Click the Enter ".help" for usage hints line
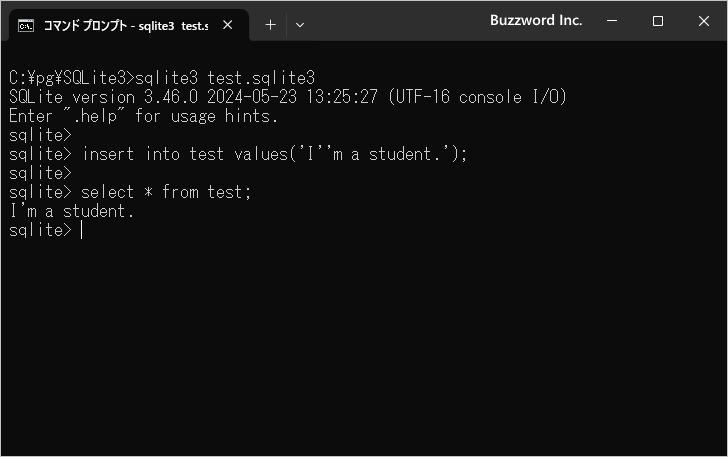728x457 pixels. [143, 116]
